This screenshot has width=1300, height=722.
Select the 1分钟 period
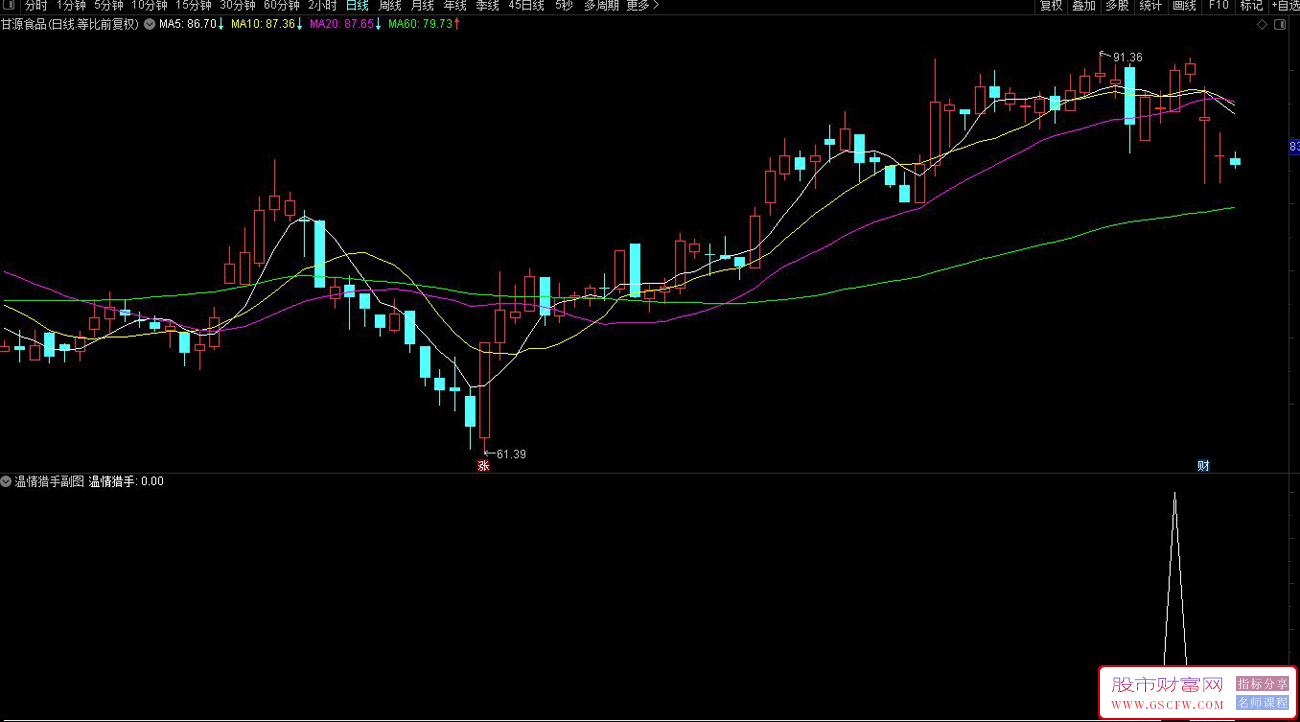pos(72,6)
